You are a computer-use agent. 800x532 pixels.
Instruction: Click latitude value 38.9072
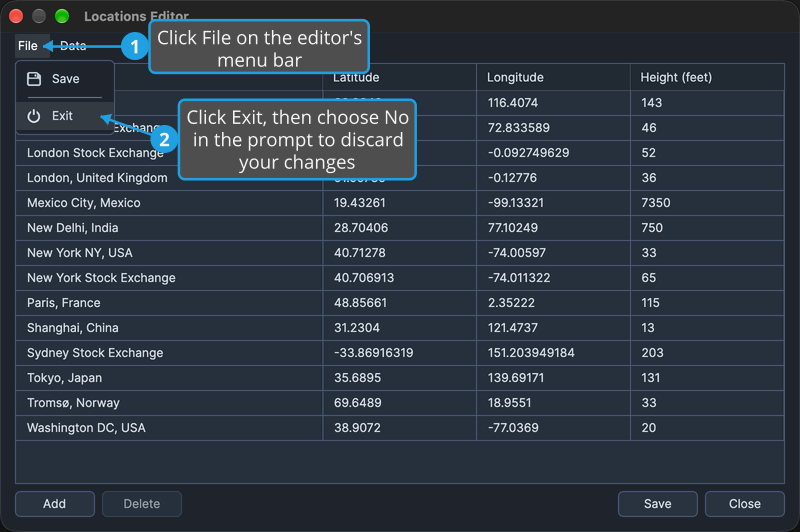click(x=357, y=428)
